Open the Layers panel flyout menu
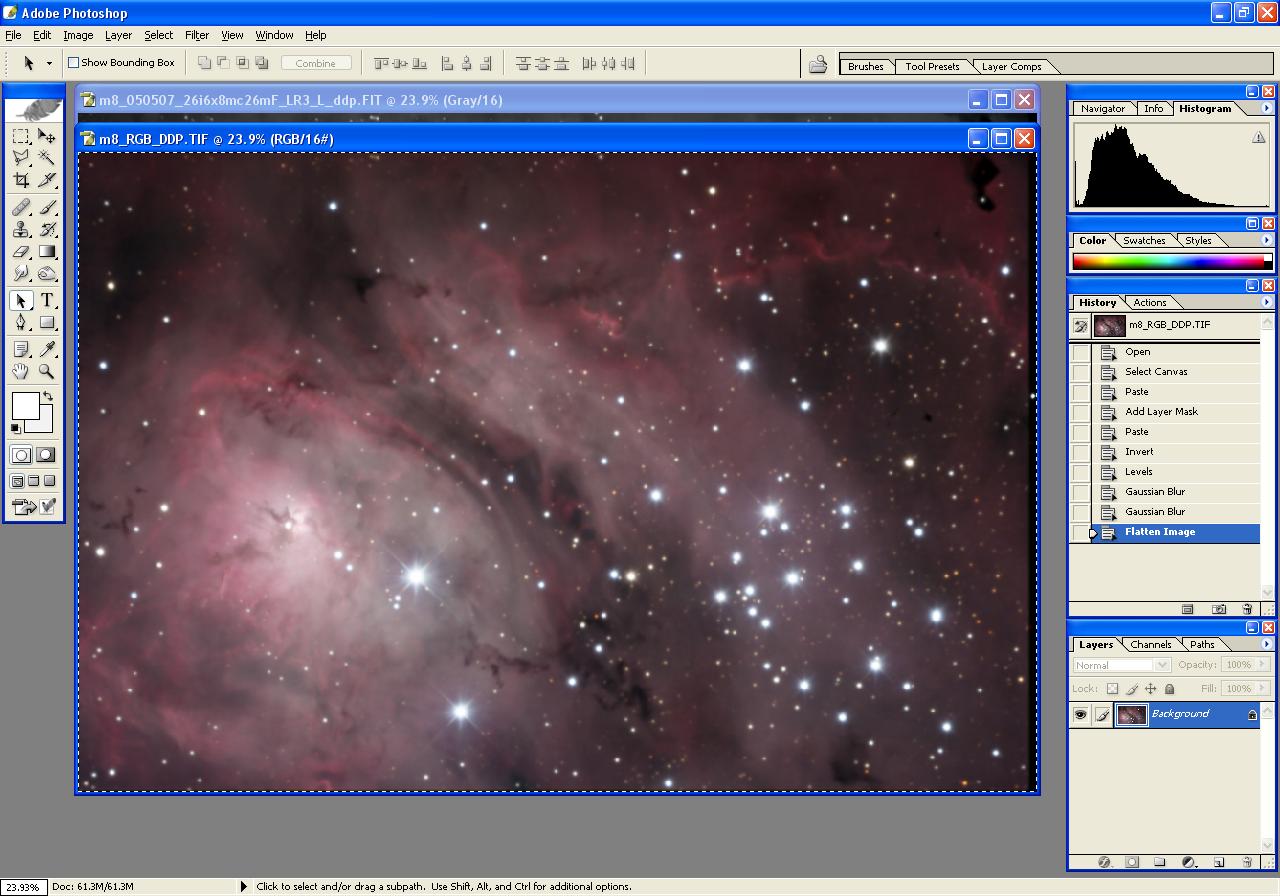The width and height of the screenshot is (1280, 896). click(1266, 644)
